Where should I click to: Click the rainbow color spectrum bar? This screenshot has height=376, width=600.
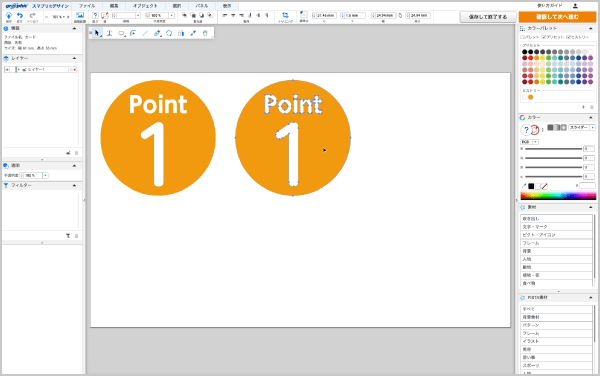[558, 196]
